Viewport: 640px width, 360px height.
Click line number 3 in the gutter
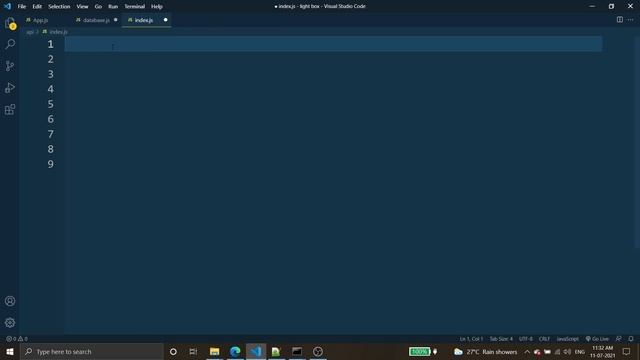51,74
